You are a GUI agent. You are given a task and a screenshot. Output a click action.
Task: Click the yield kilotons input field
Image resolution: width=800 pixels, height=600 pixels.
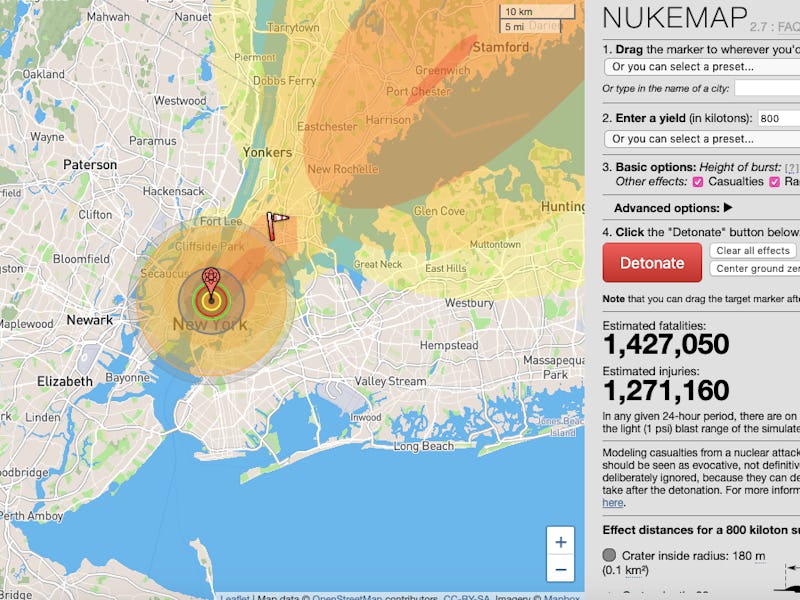778,118
